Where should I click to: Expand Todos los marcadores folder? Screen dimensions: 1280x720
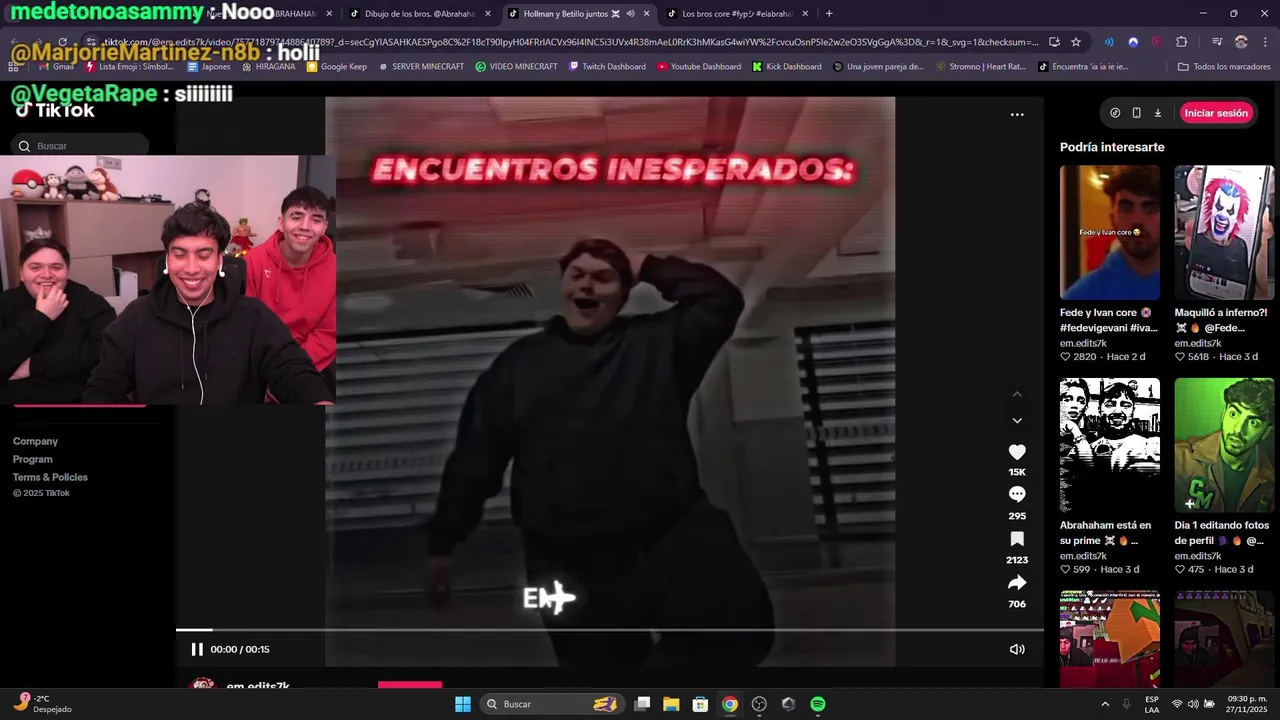tap(1223, 67)
